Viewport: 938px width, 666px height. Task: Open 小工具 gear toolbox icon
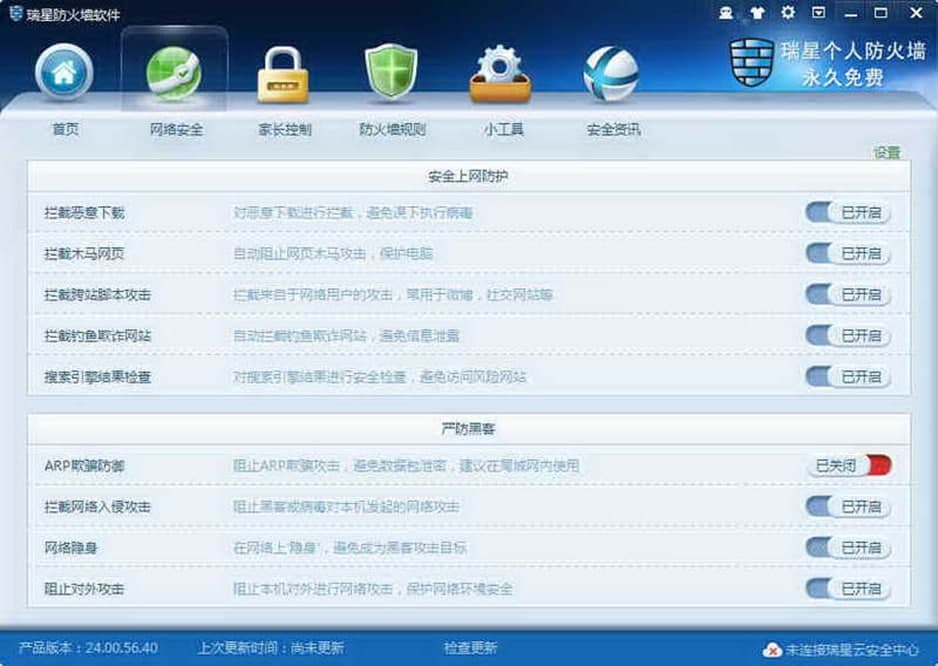pos(501,74)
